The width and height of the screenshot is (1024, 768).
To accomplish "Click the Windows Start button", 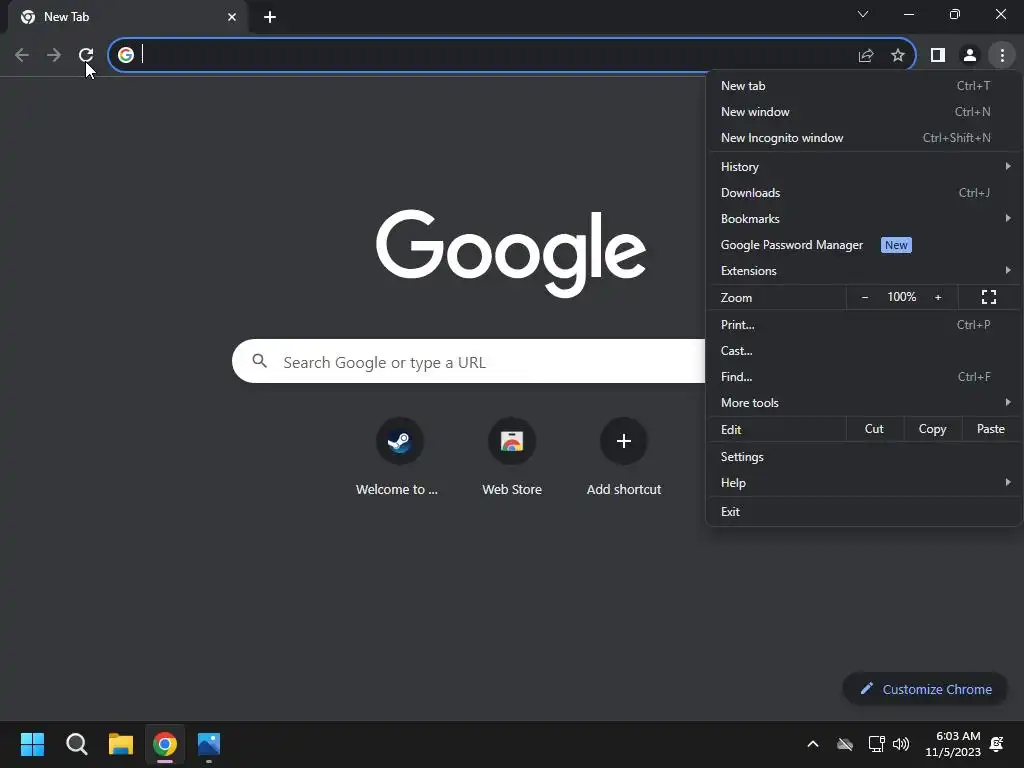I will tap(32, 744).
